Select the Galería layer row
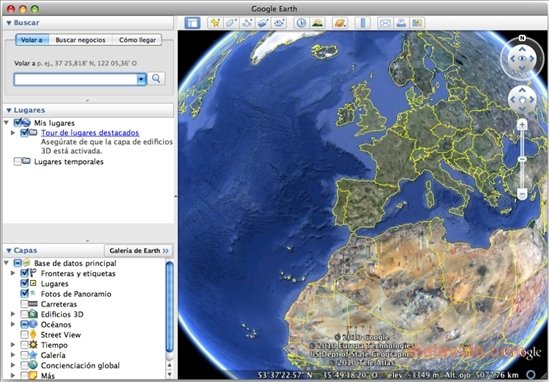This screenshot has height=382, width=549. [53, 355]
